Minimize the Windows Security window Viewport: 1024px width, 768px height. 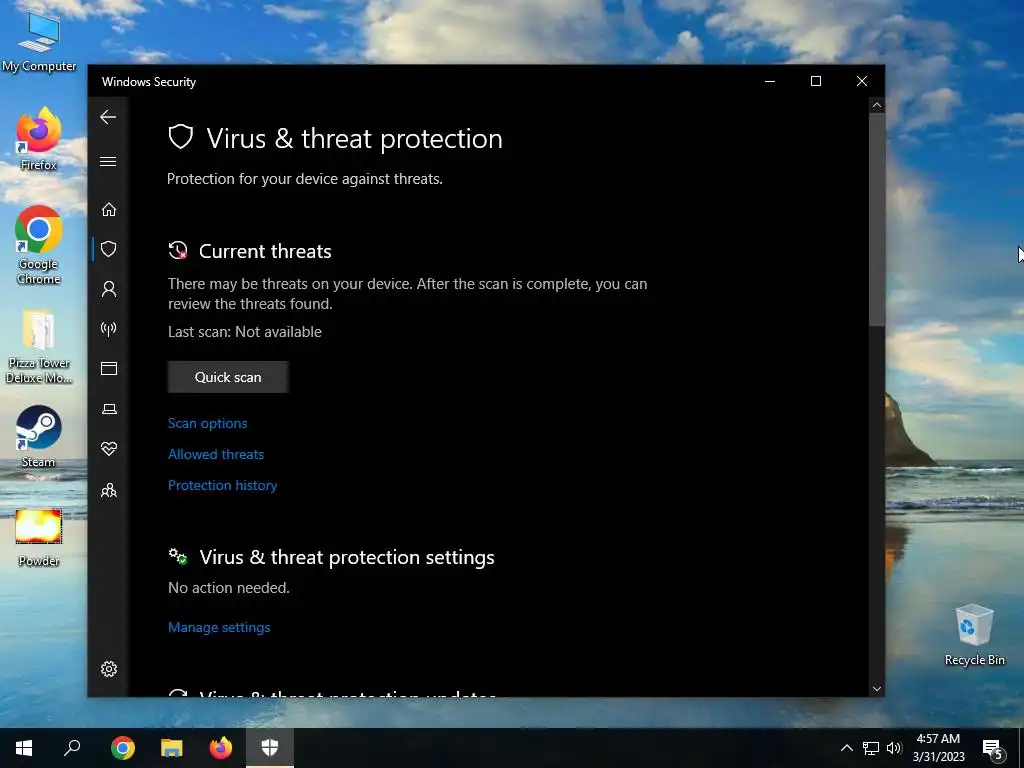[x=770, y=82]
